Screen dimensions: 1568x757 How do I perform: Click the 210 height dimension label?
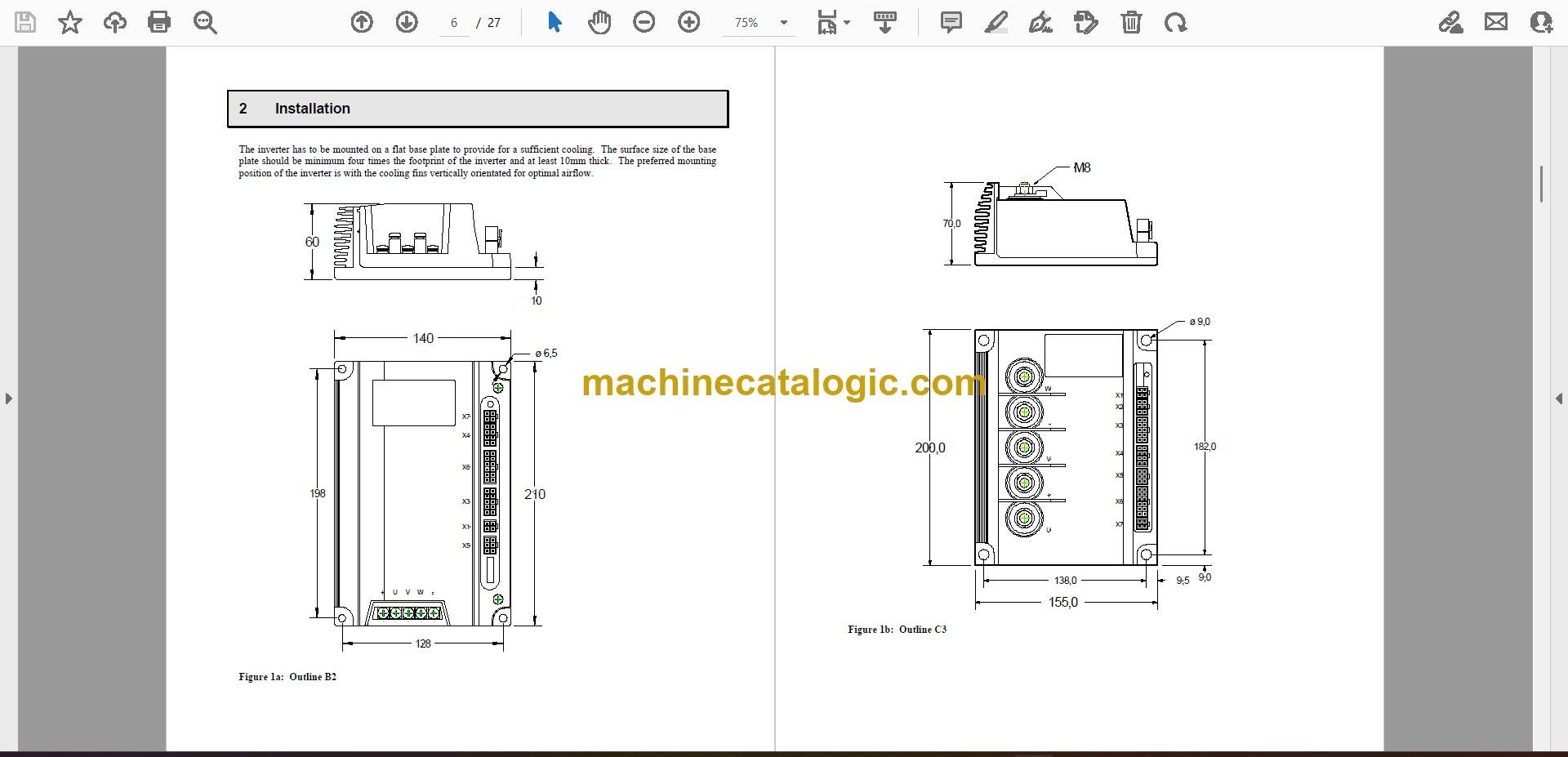(x=535, y=494)
